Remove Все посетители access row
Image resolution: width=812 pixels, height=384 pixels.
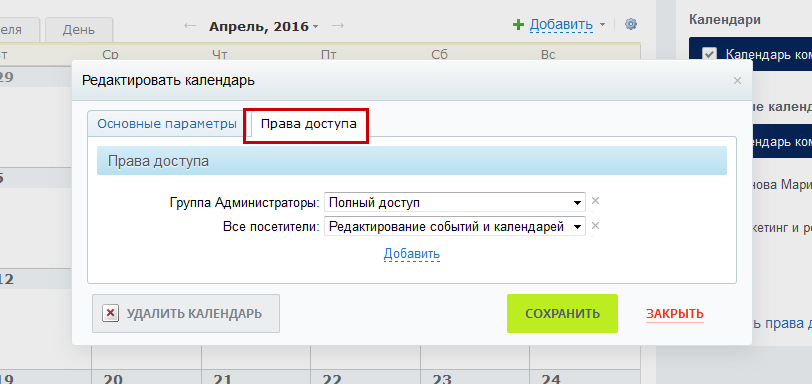pos(596,226)
